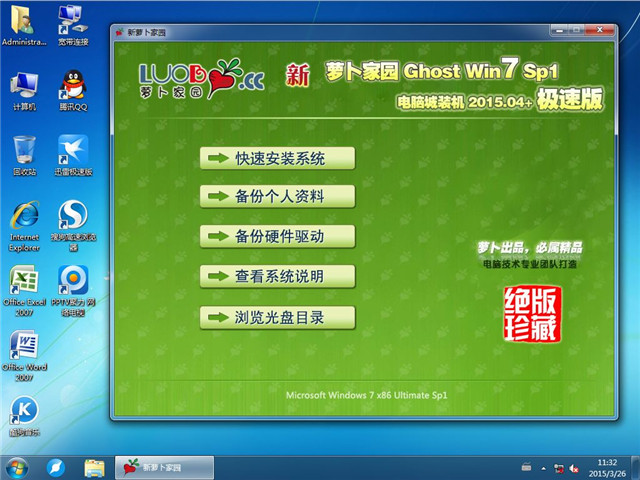Click the keyboard input tray icon
This screenshot has width=640, height=480.
[x=527, y=468]
